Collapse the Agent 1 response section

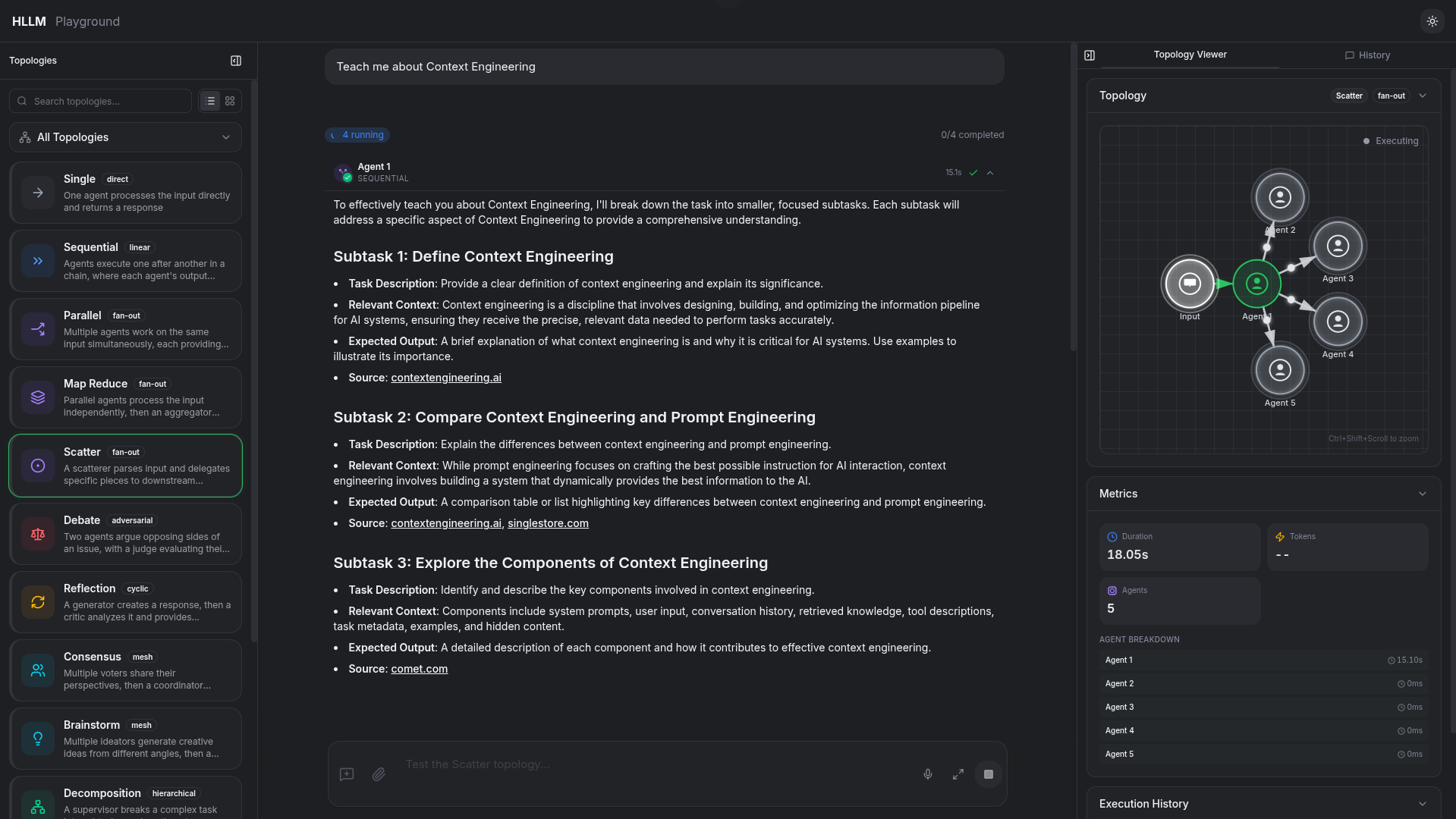point(990,173)
